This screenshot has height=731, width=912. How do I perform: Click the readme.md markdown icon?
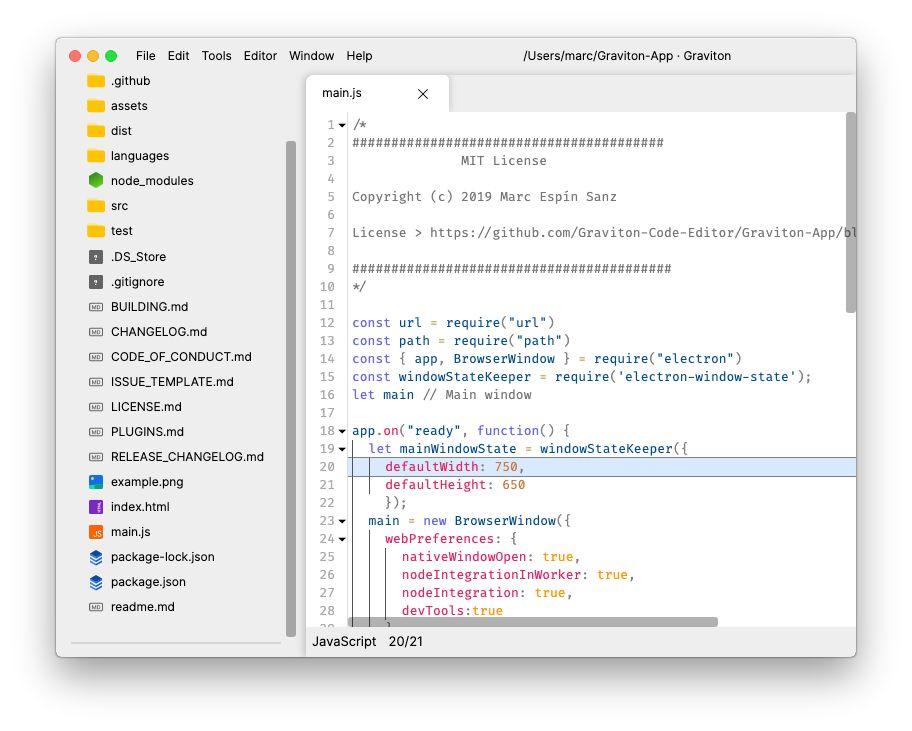[x=96, y=607]
